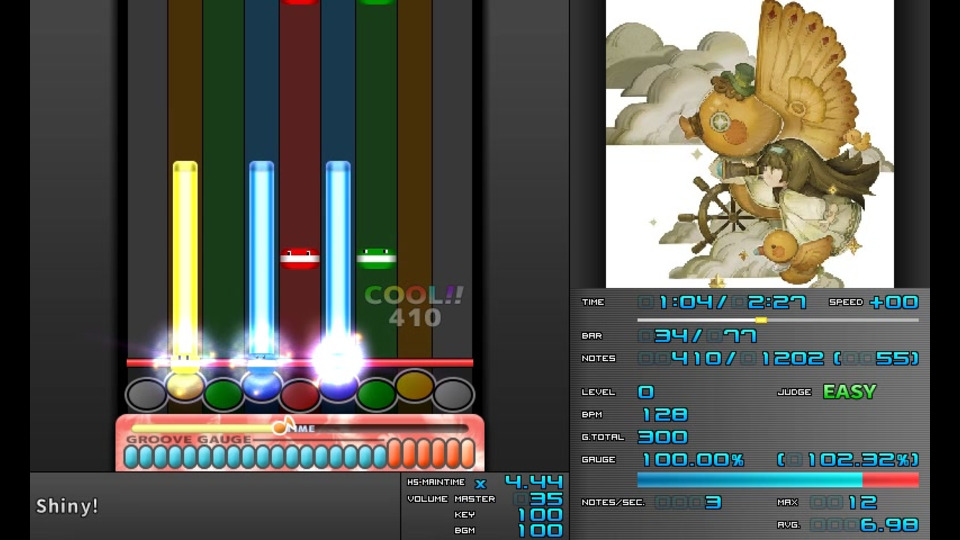This screenshot has width=960, height=540.
Task: Tap the flashing blue button under the COOL judgment
Action: coord(338,386)
